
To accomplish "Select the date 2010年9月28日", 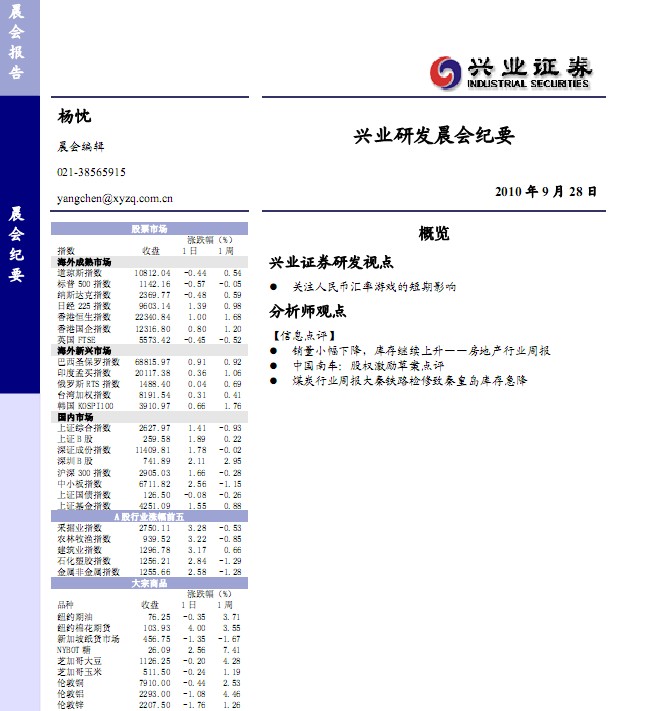I will point(546,191).
